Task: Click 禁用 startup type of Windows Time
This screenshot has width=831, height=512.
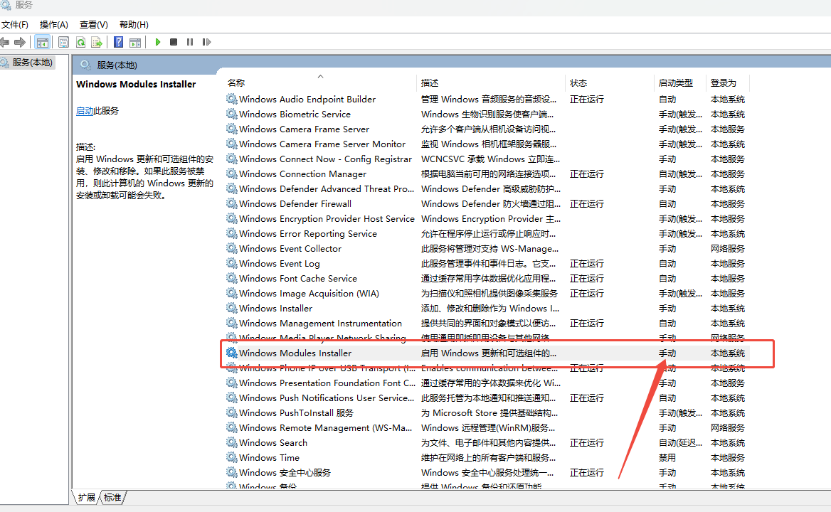Action: point(667,457)
